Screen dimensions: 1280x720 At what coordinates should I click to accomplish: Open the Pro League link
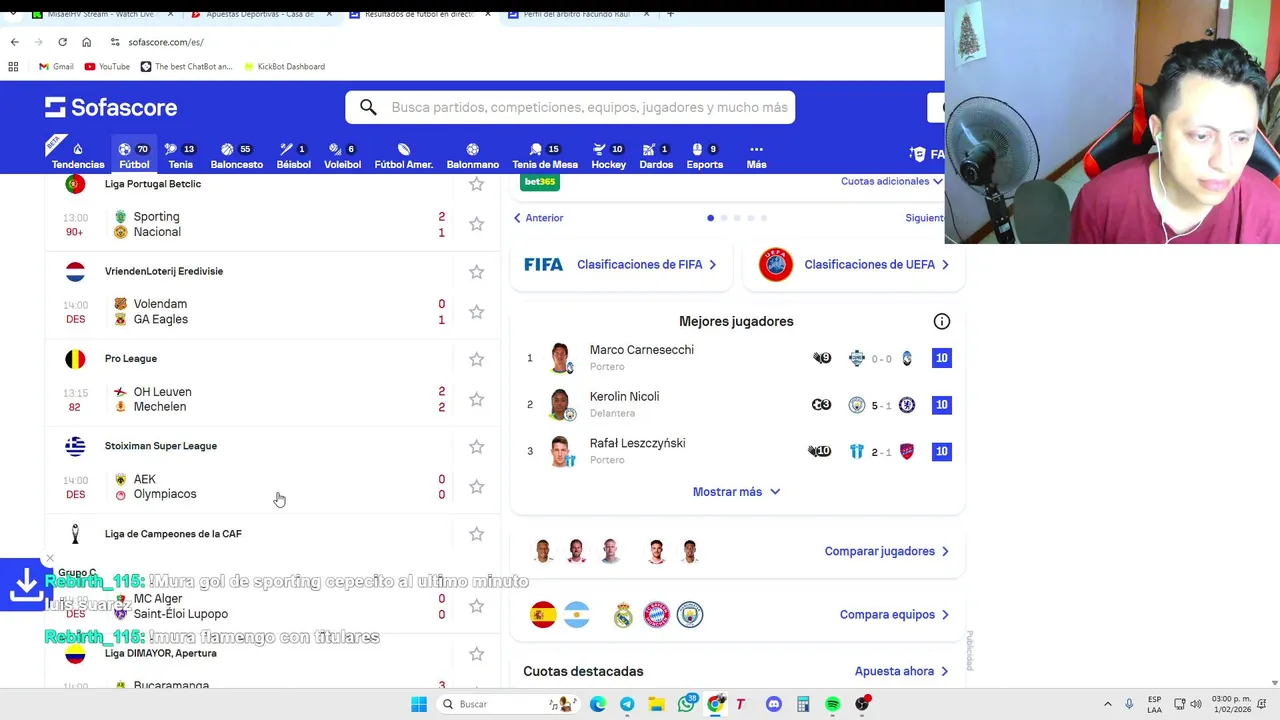pyautogui.click(x=131, y=358)
